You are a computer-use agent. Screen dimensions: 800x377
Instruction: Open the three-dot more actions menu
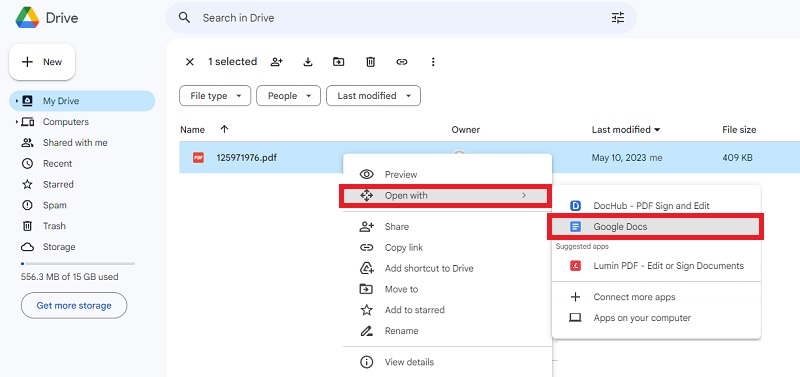[433, 62]
